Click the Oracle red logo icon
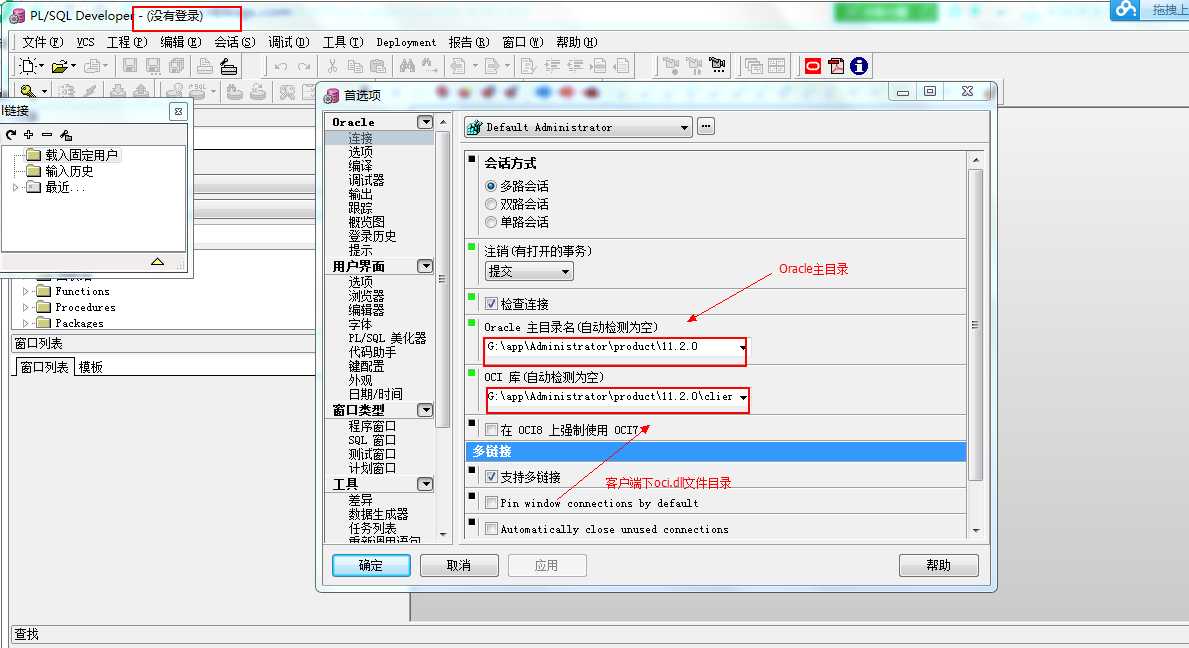Screen dimensions: 1189x648 813,66
